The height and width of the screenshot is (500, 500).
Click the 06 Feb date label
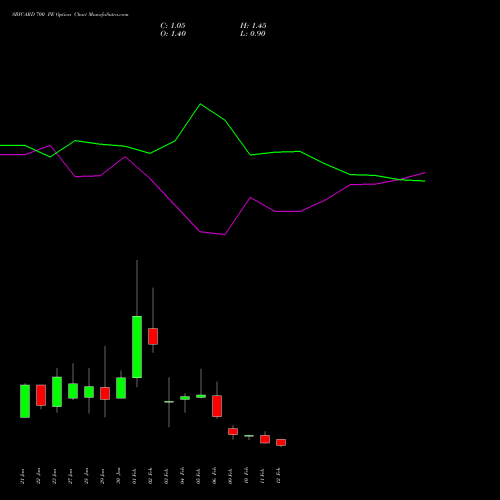pos(214,476)
